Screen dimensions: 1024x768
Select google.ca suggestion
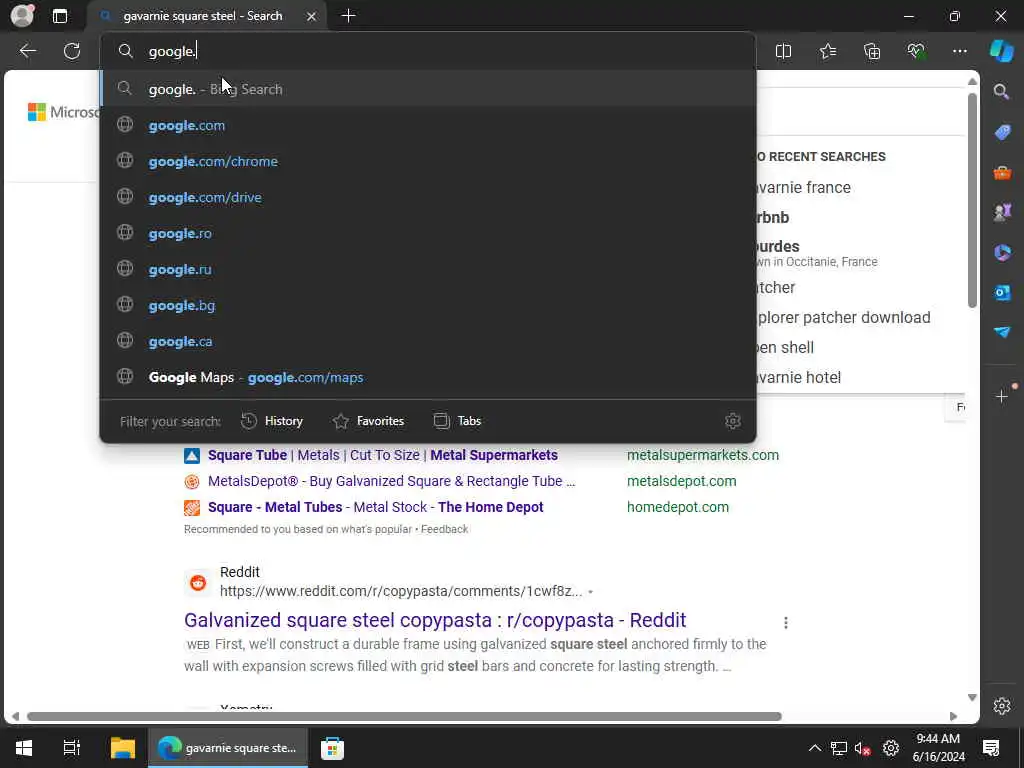point(428,341)
